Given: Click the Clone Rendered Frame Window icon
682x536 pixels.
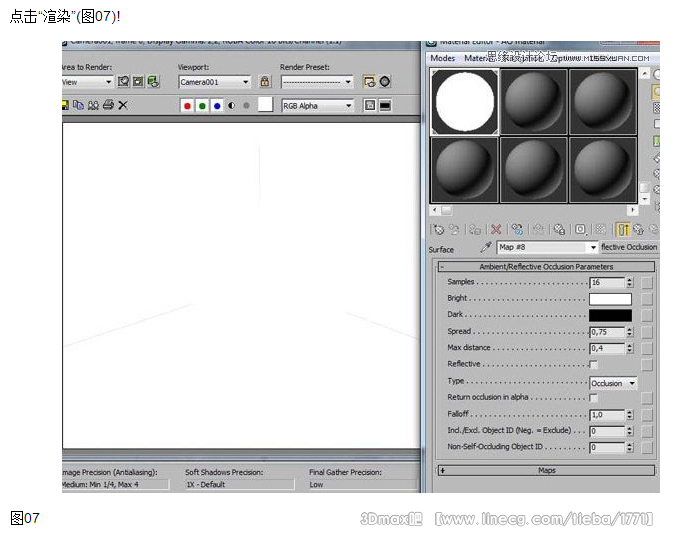Looking at the screenshot, I should 93,105.
